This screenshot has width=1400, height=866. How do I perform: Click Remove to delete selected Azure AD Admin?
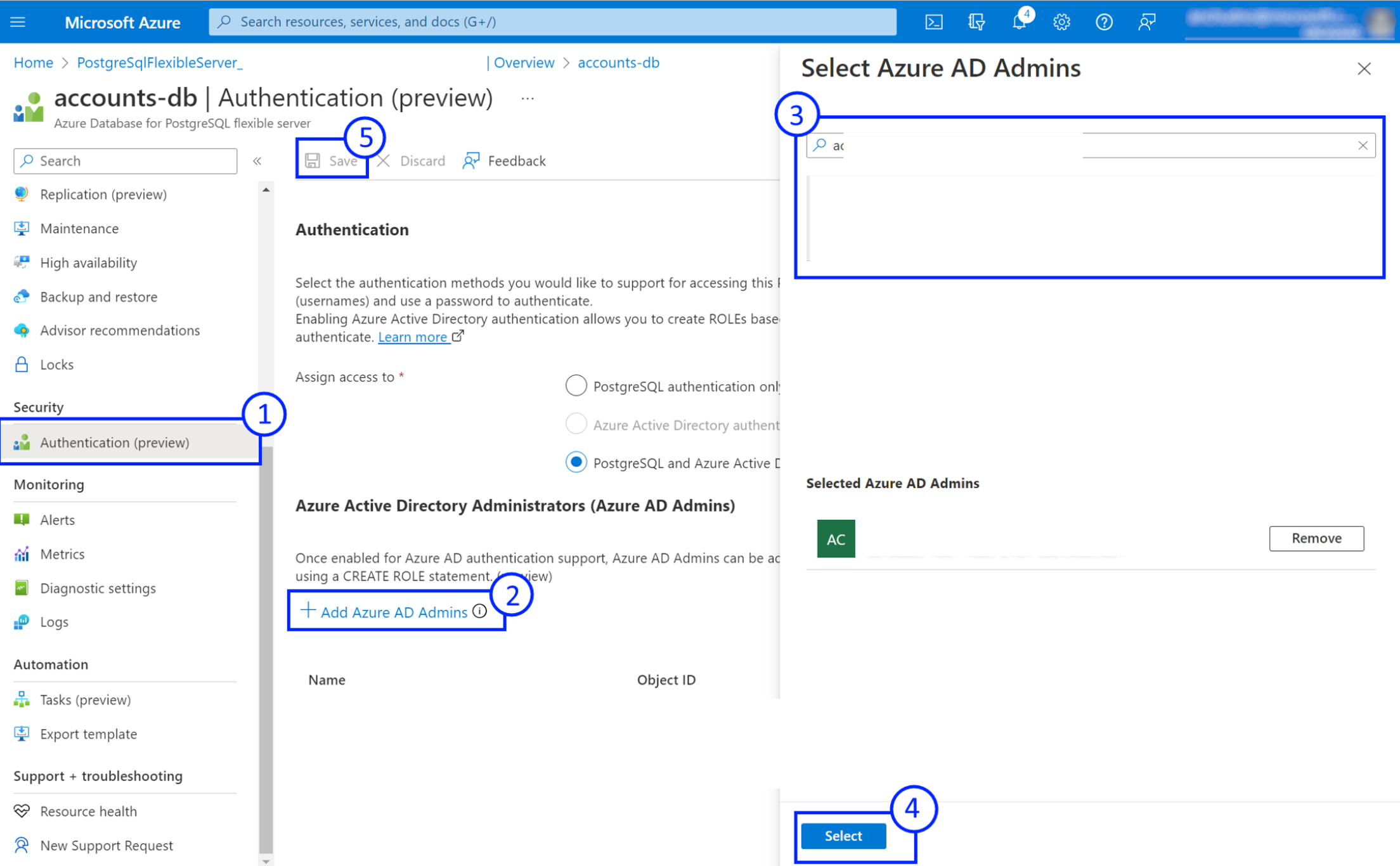pyautogui.click(x=1316, y=538)
